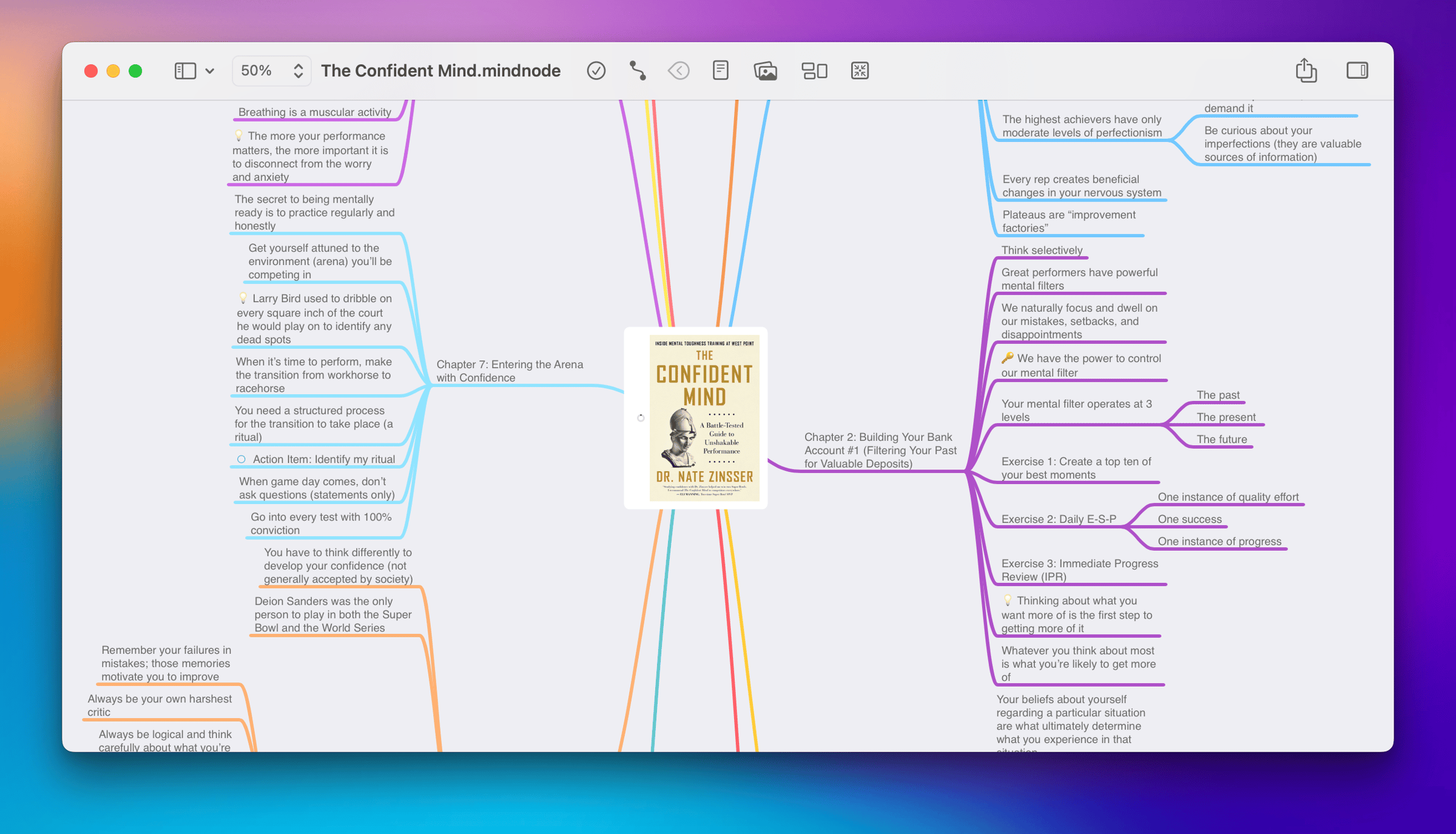This screenshot has height=834, width=1456.
Task: Click the "One success" node
Action: click(1189, 519)
